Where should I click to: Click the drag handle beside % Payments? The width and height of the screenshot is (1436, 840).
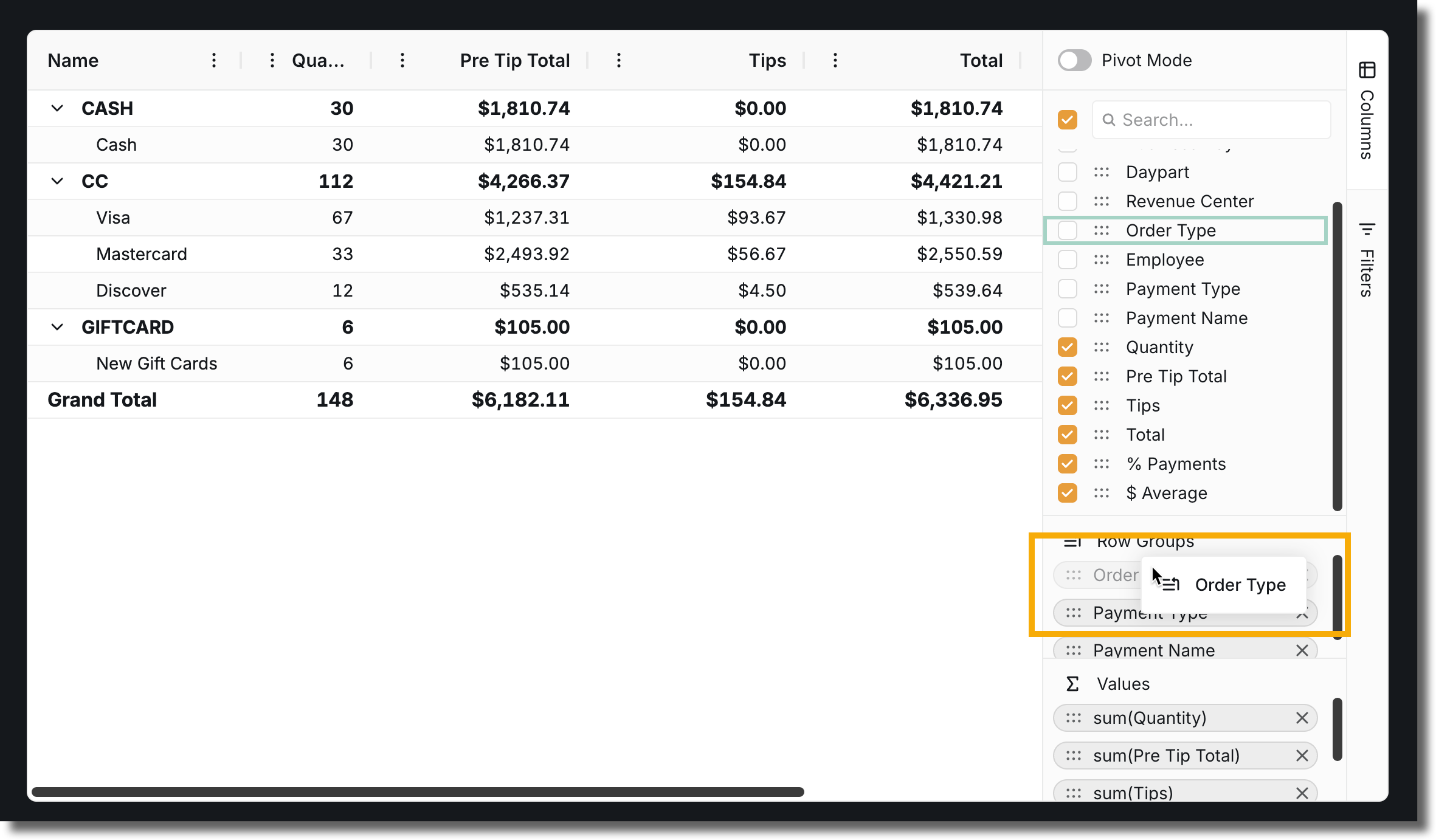tap(1102, 464)
